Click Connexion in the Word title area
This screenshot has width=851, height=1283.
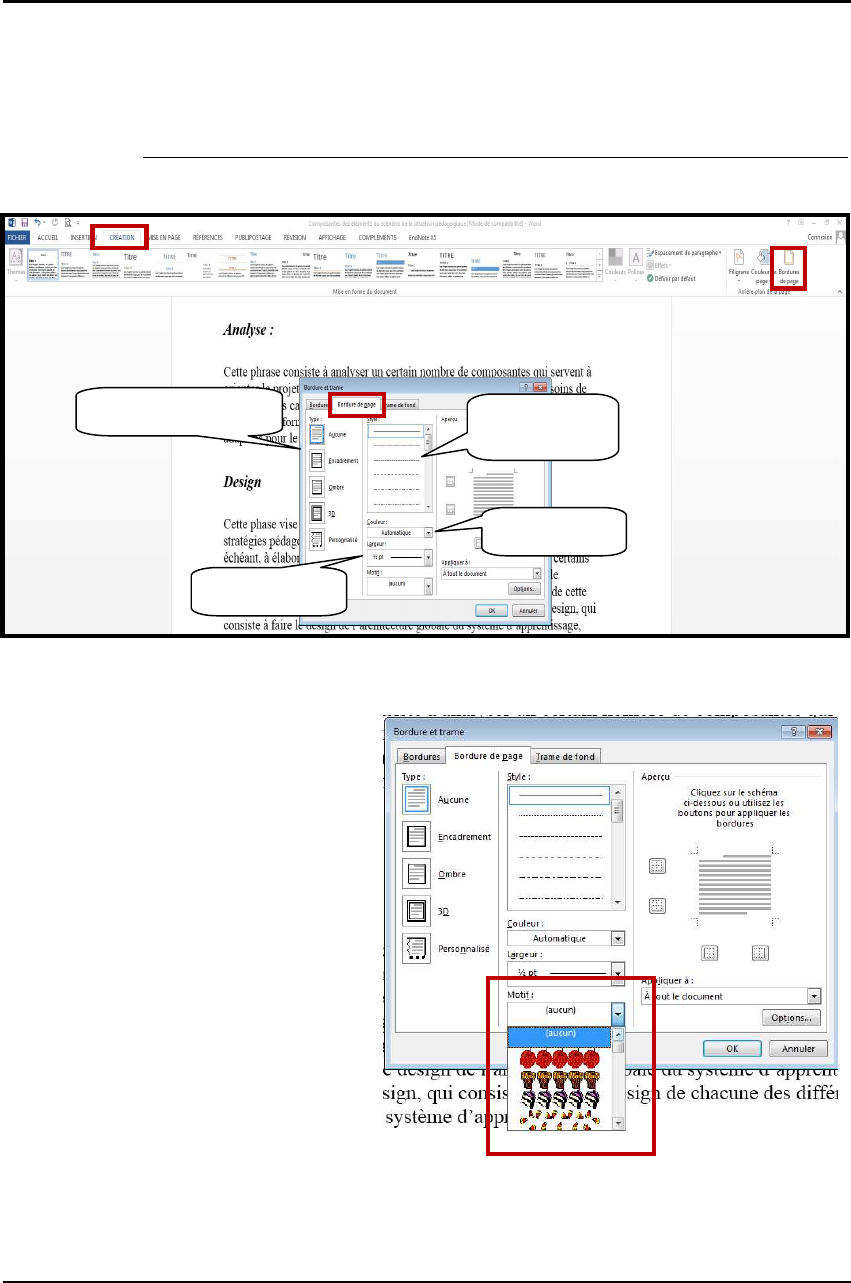pyautogui.click(x=820, y=238)
